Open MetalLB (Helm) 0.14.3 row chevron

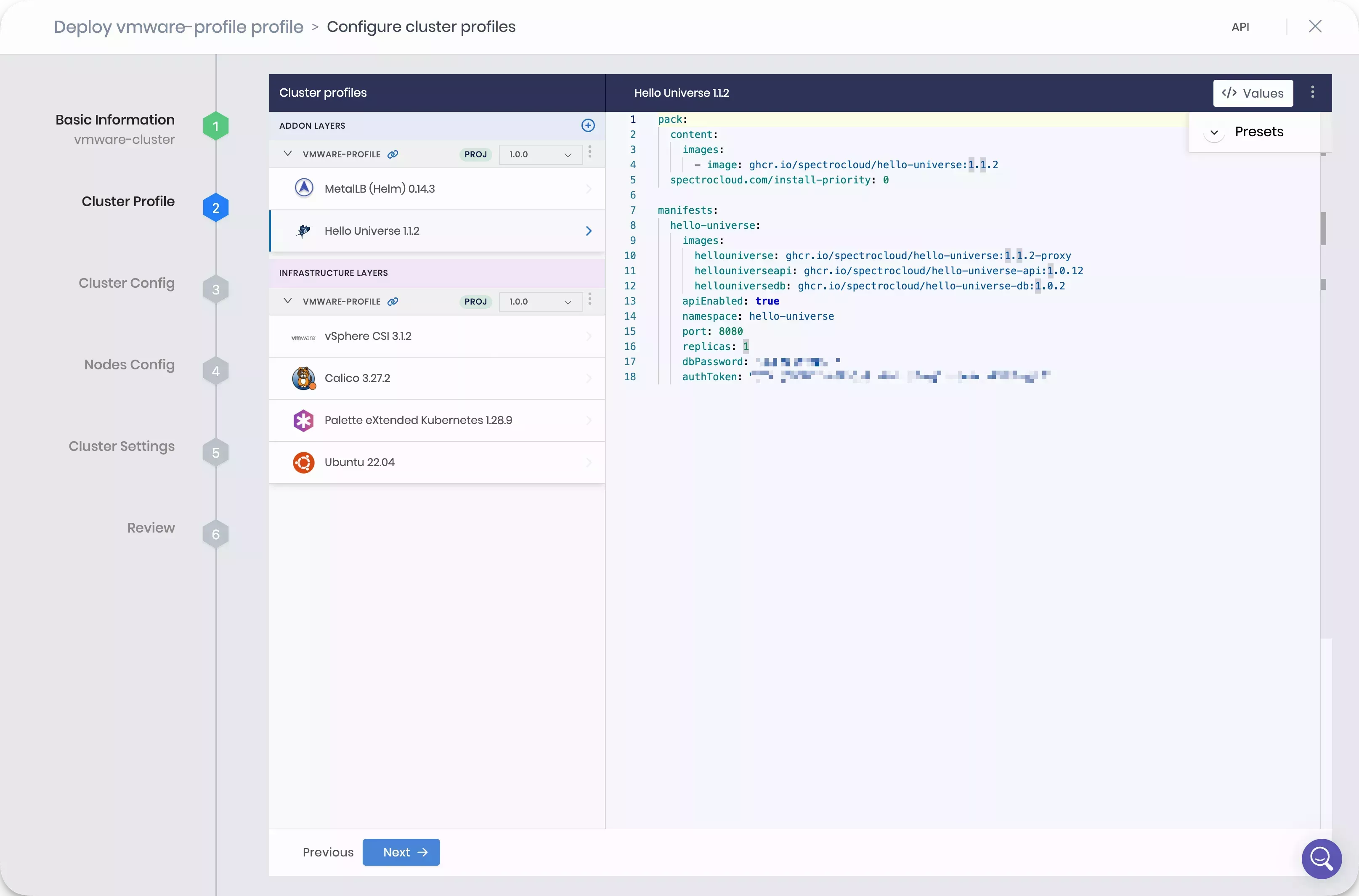[x=588, y=188]
